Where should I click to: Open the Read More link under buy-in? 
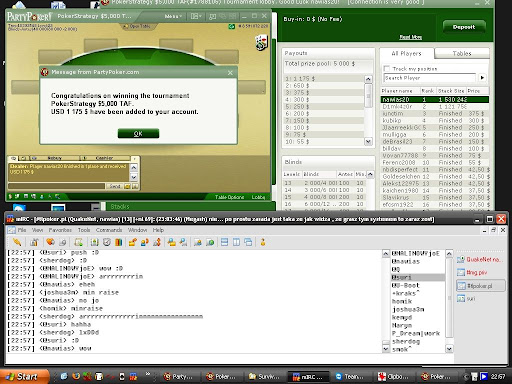click(x=411, y=37)
